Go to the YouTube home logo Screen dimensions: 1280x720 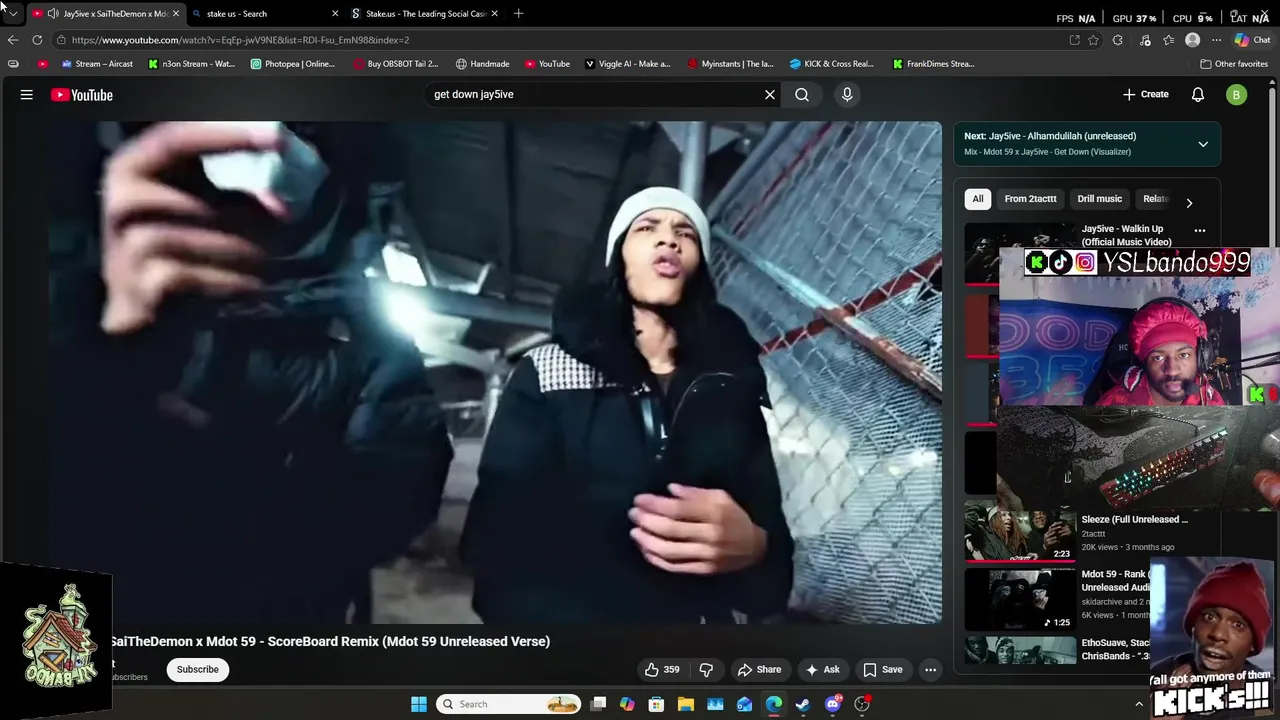pyautogui.click(x=82, y=95)
